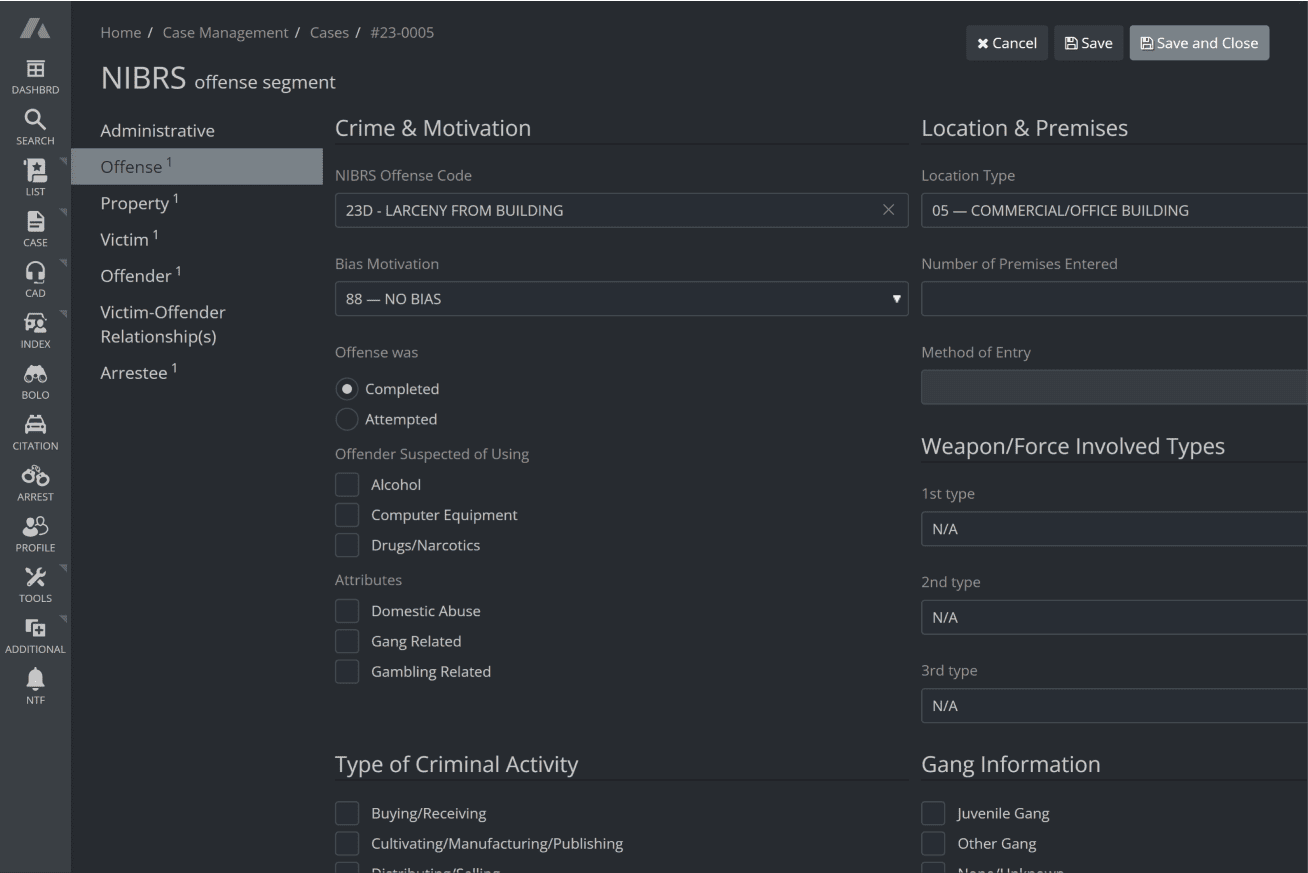Navigate to Case Management via breadcrumb

point(225,32)
